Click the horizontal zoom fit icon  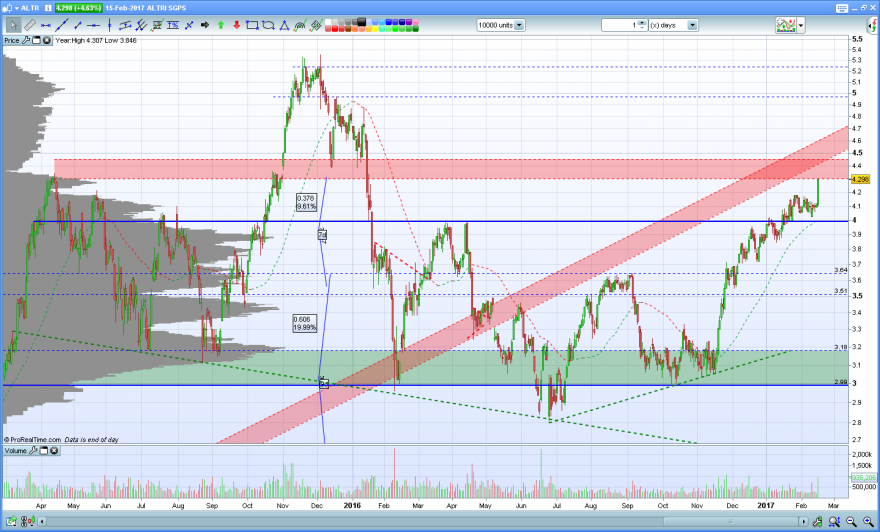click(835, 521)
